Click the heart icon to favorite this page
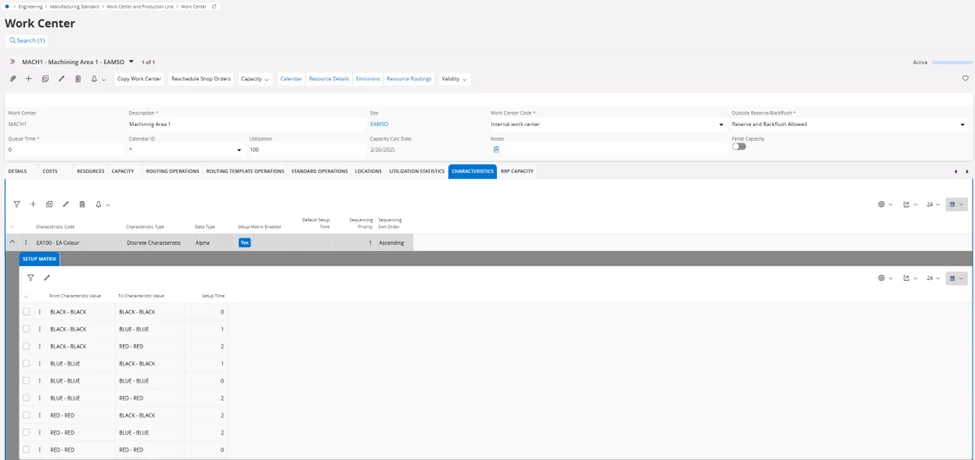The width and height of the screenshot is (975, 460). click(965, 79)
